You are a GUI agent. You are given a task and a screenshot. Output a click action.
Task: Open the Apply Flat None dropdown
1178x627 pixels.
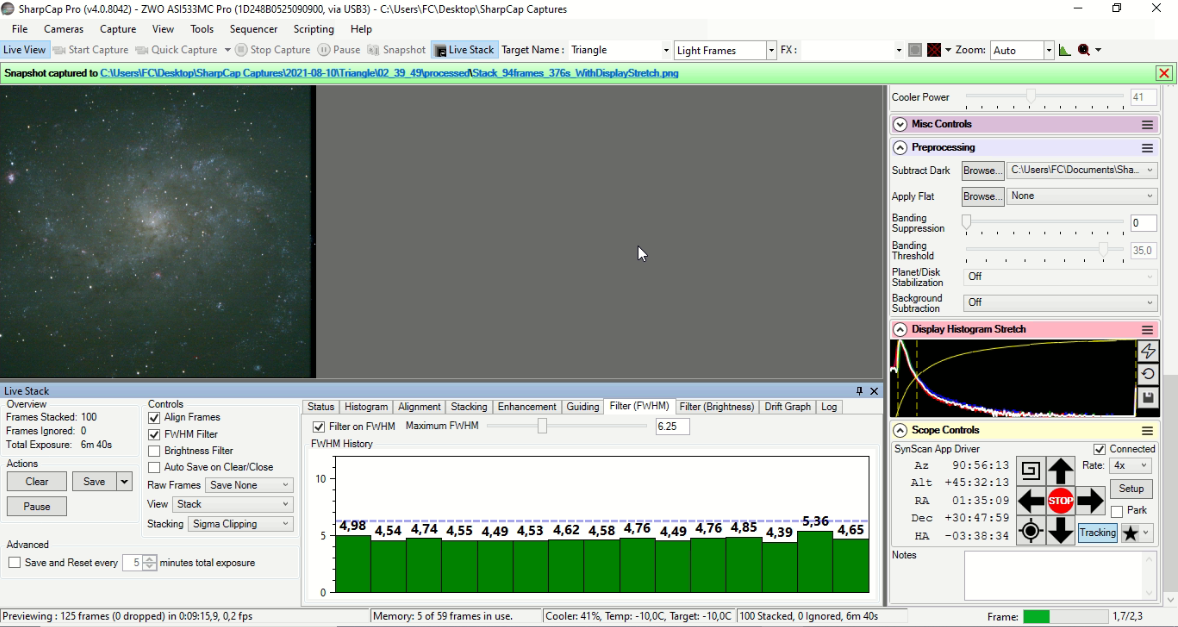point(1082,196)
